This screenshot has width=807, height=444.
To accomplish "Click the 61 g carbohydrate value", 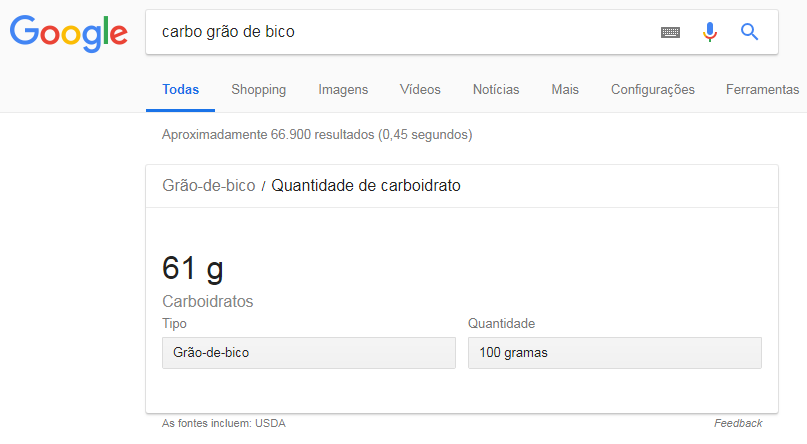I will click(193, 269).
